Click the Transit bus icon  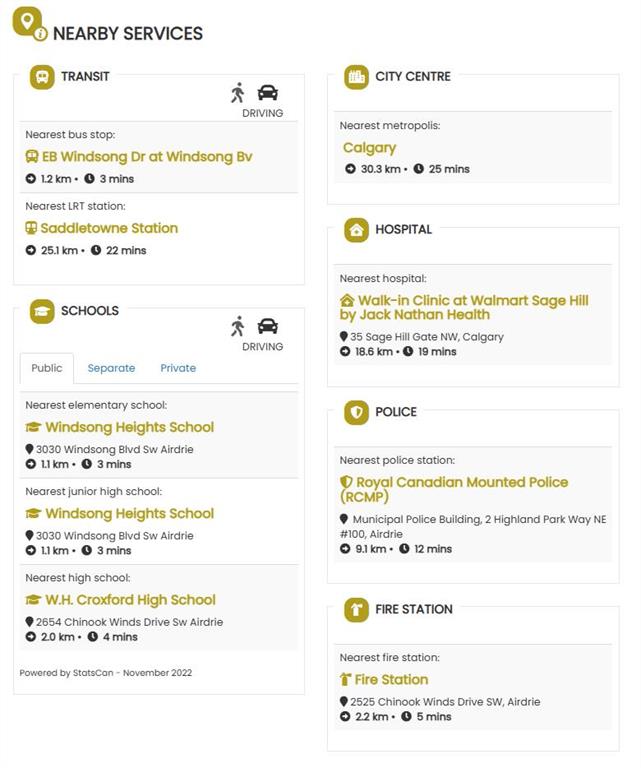[x=42, y=77]
